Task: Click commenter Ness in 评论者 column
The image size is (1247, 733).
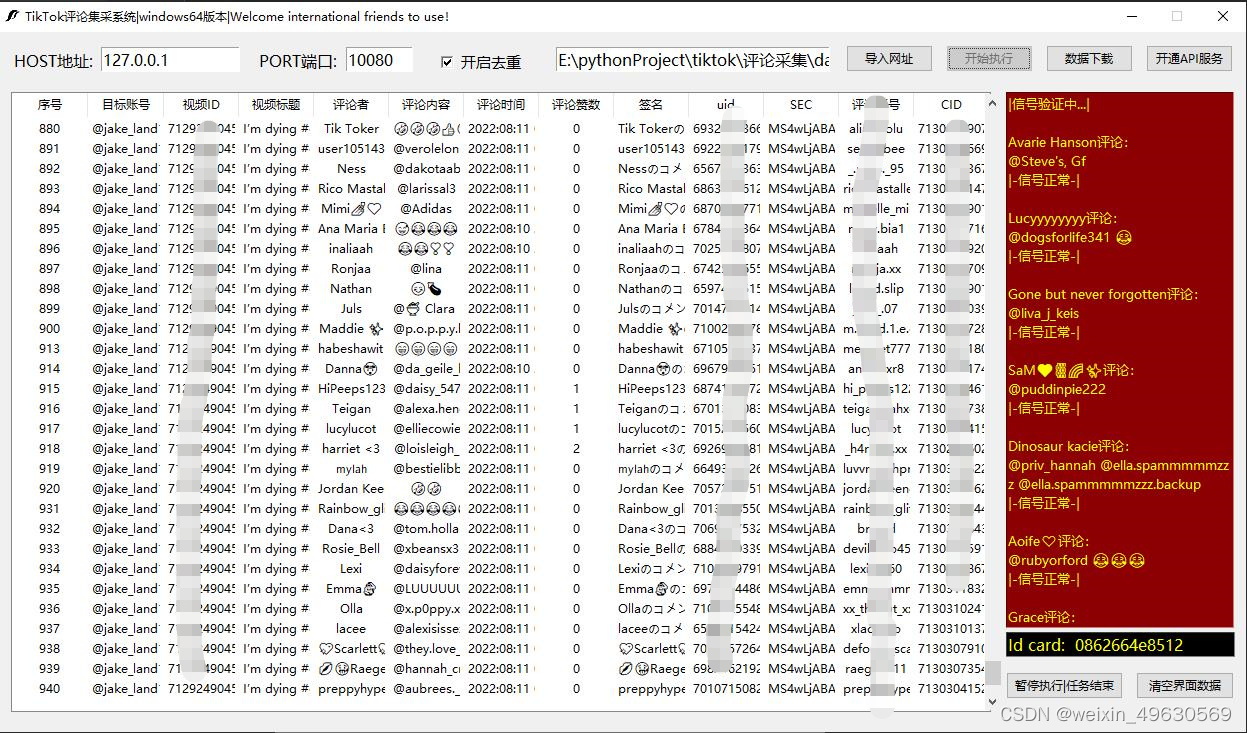Action: click(x=351, y=168)
